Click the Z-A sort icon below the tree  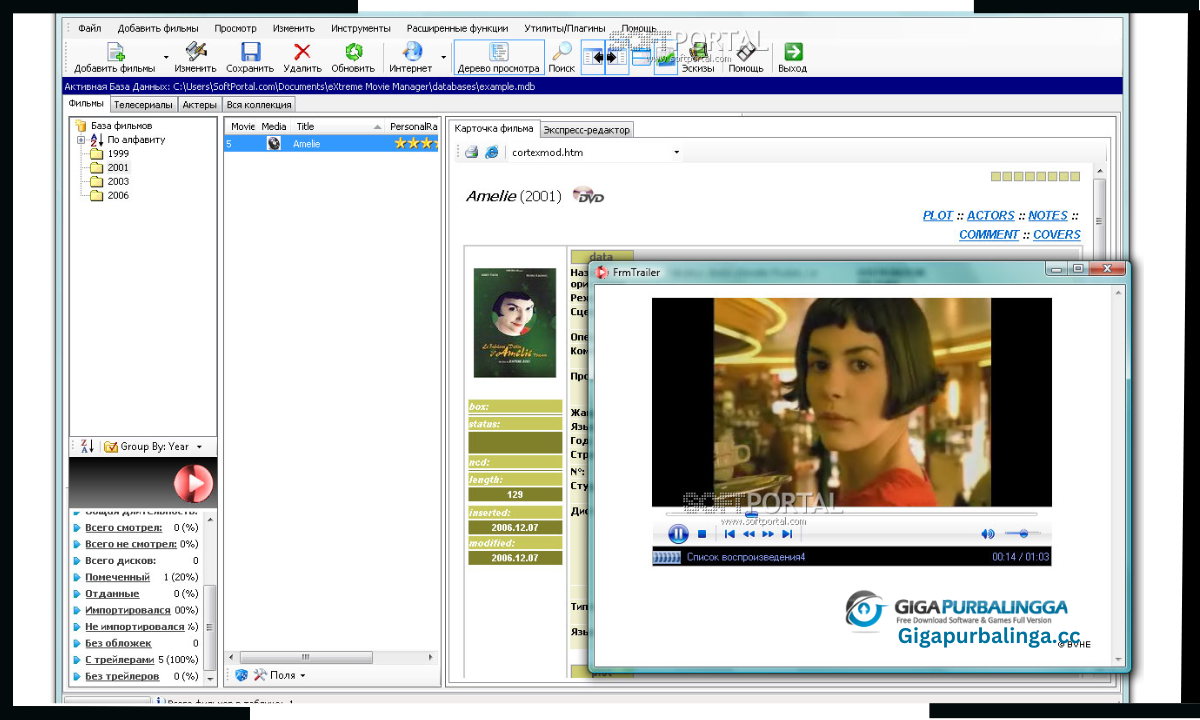[x=86, y=447]
